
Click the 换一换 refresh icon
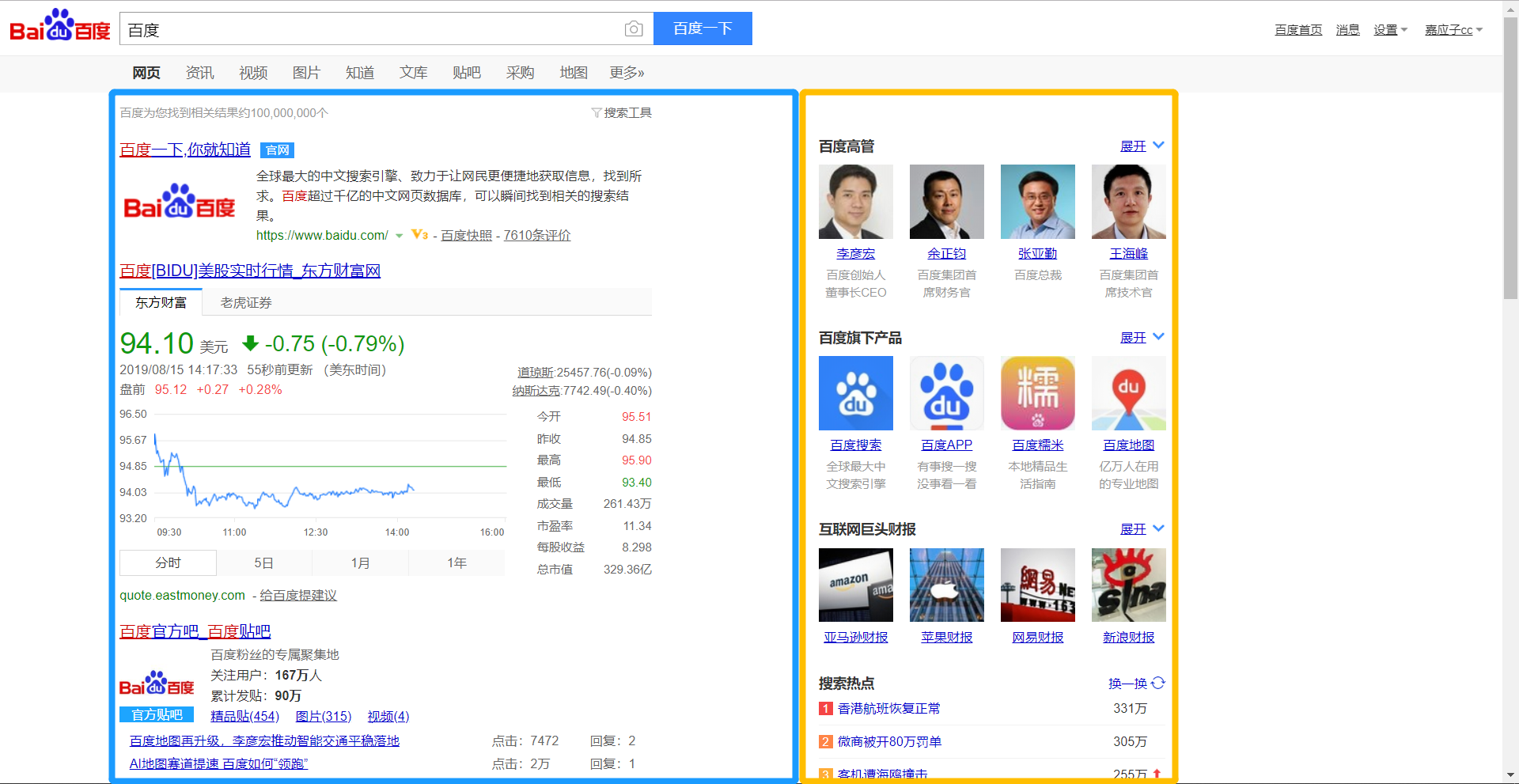coord(1158,683)
